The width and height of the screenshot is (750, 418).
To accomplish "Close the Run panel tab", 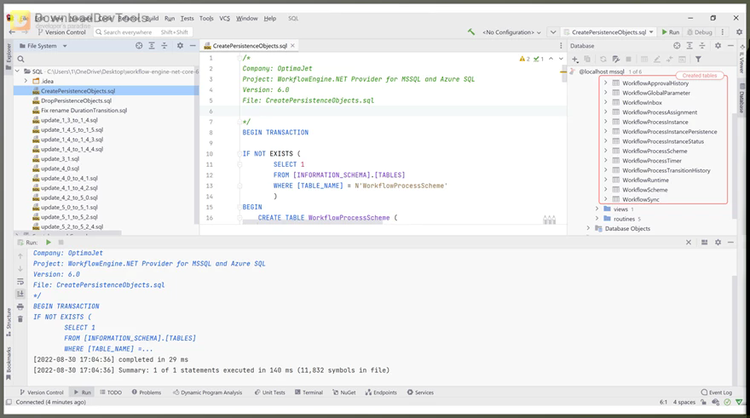I will click(688, 242).
